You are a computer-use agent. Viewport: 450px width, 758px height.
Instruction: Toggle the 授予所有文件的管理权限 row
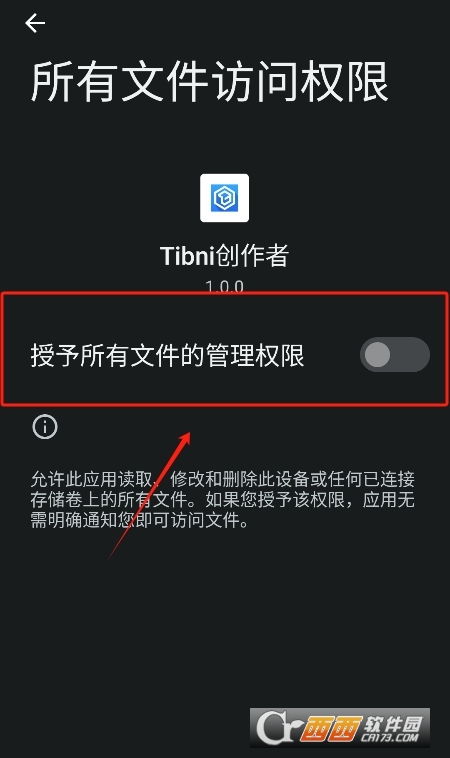tap(225, 355)
